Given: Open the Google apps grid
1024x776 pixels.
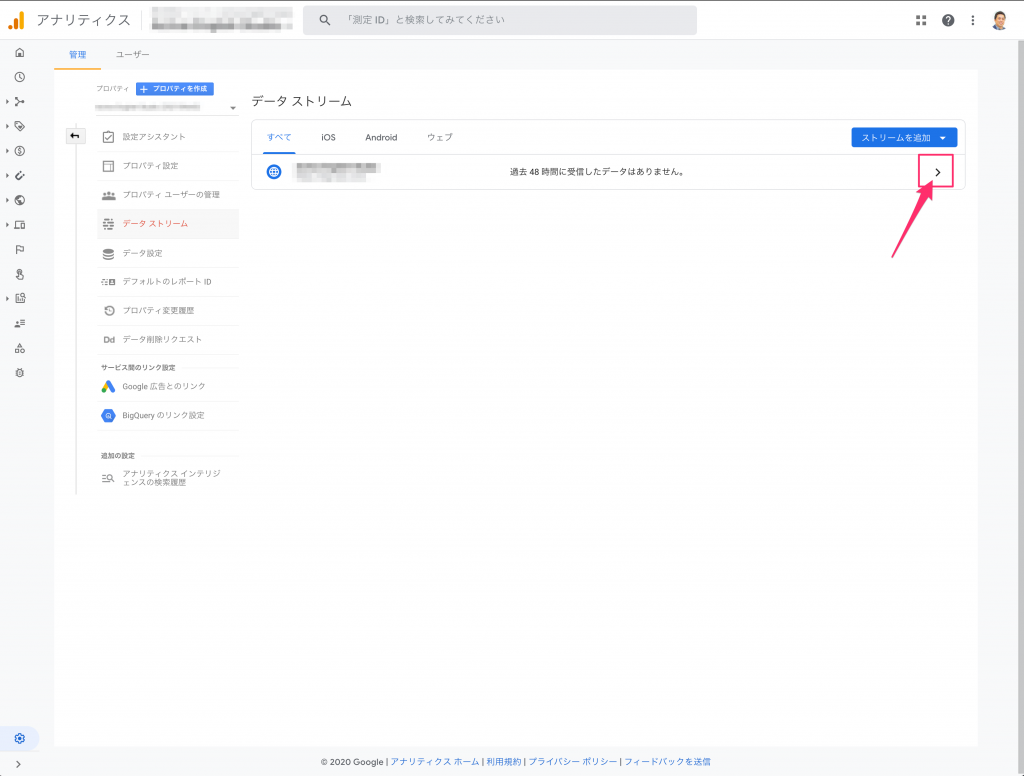Looking at the screenshot, I should (x=921, y=20).
